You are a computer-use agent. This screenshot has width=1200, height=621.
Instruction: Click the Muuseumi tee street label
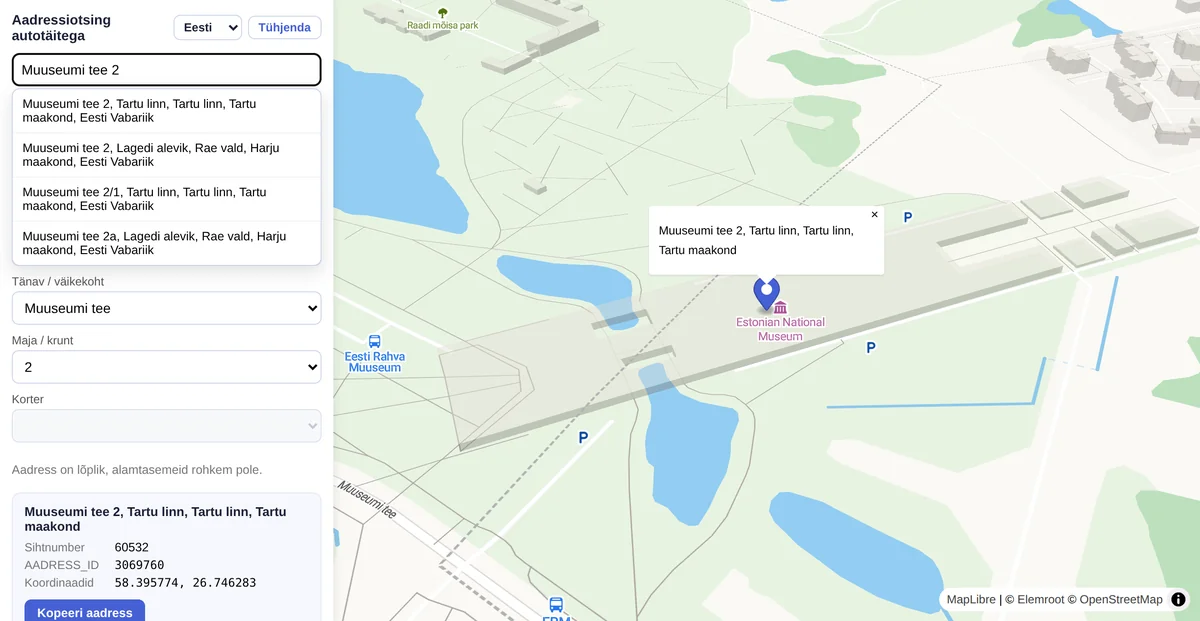[367, 500]
